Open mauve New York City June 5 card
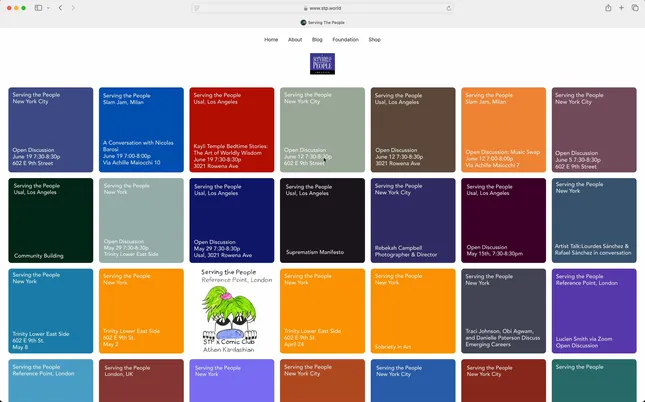 click(x=594, y=130)
